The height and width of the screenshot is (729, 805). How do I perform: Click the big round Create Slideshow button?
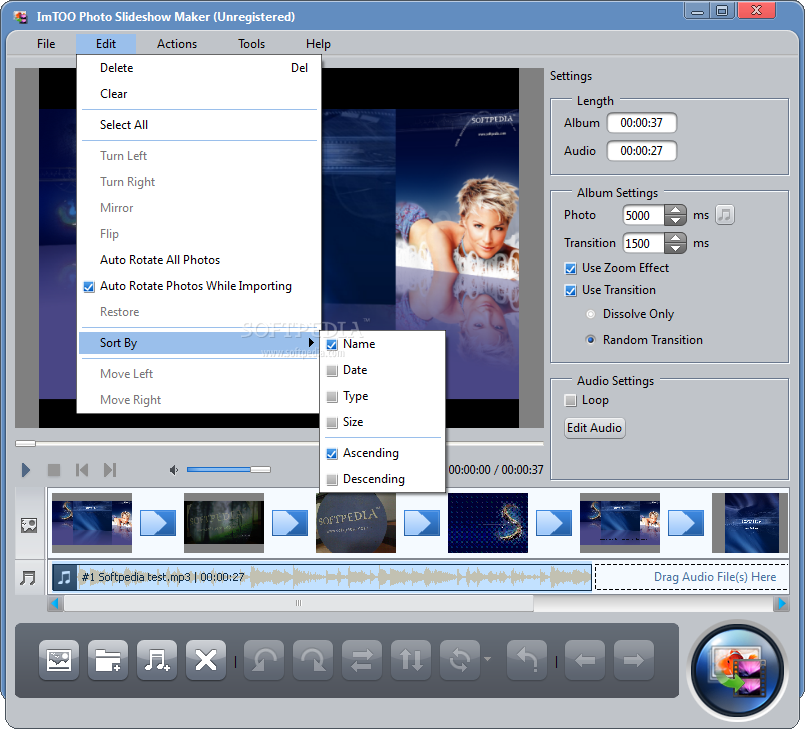point(737,670)
